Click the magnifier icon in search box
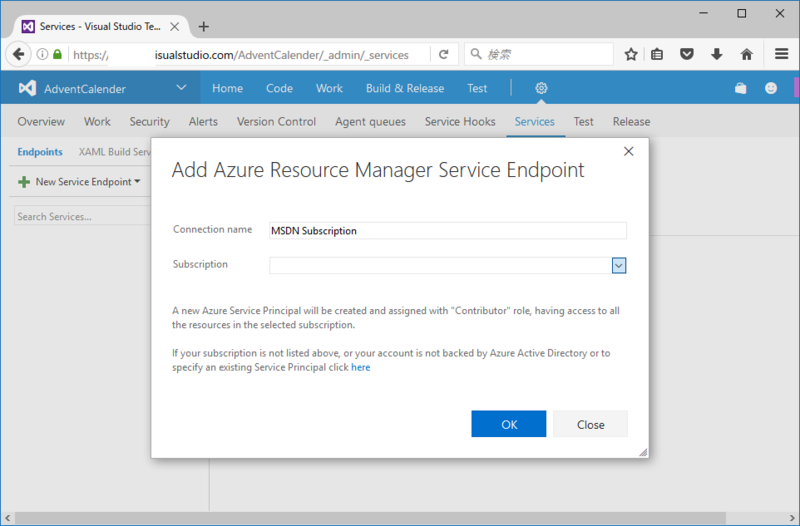 click(476, 54)
